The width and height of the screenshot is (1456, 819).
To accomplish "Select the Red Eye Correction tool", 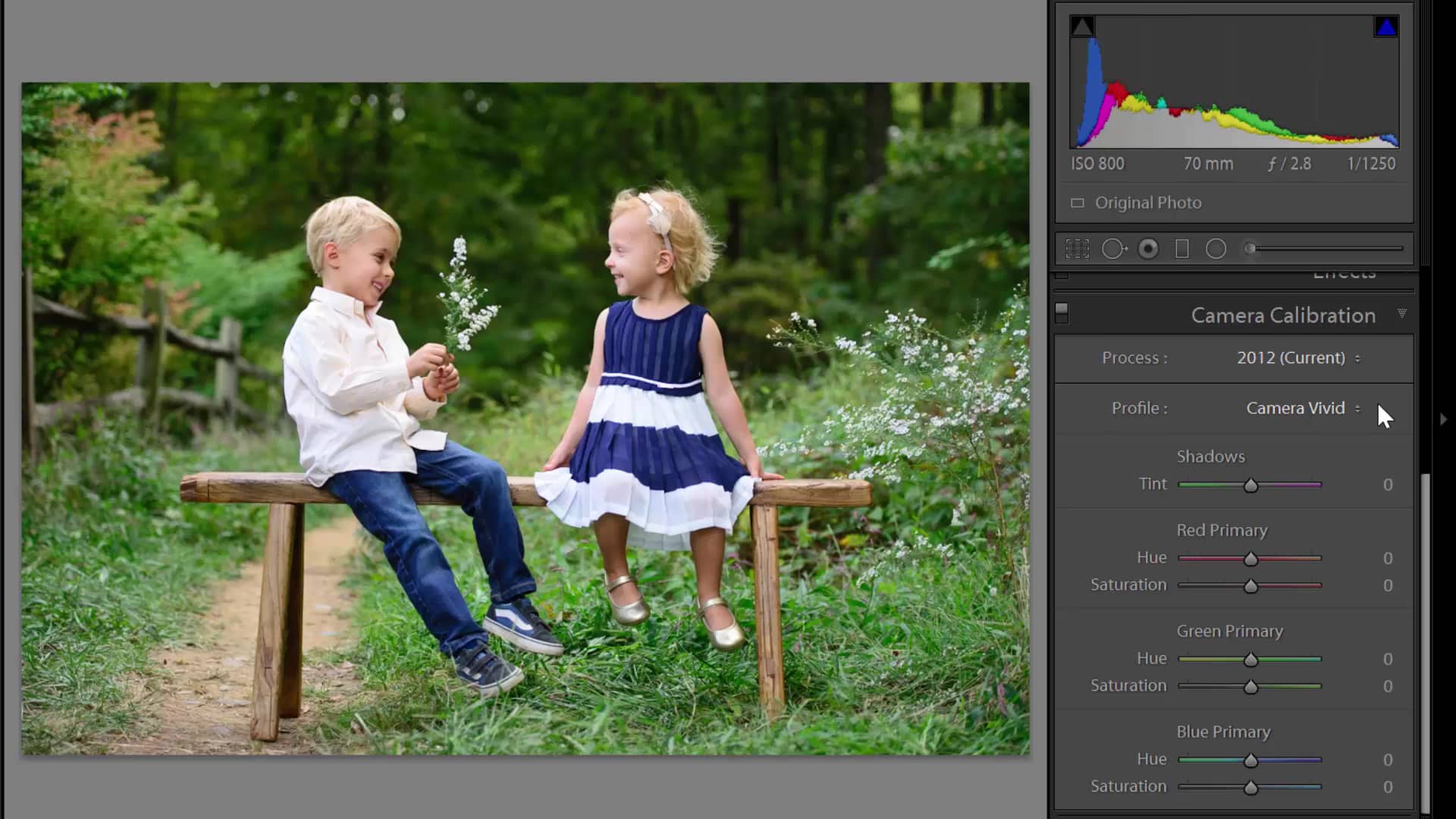I will [x=1148, y=249].
